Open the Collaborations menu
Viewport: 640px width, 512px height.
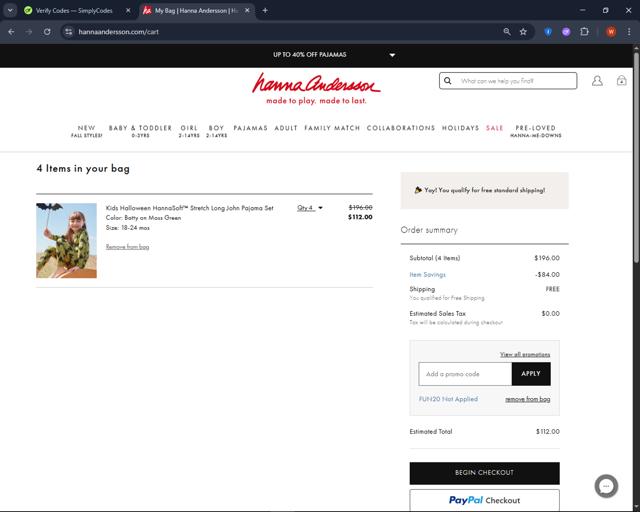click(401, 128)
